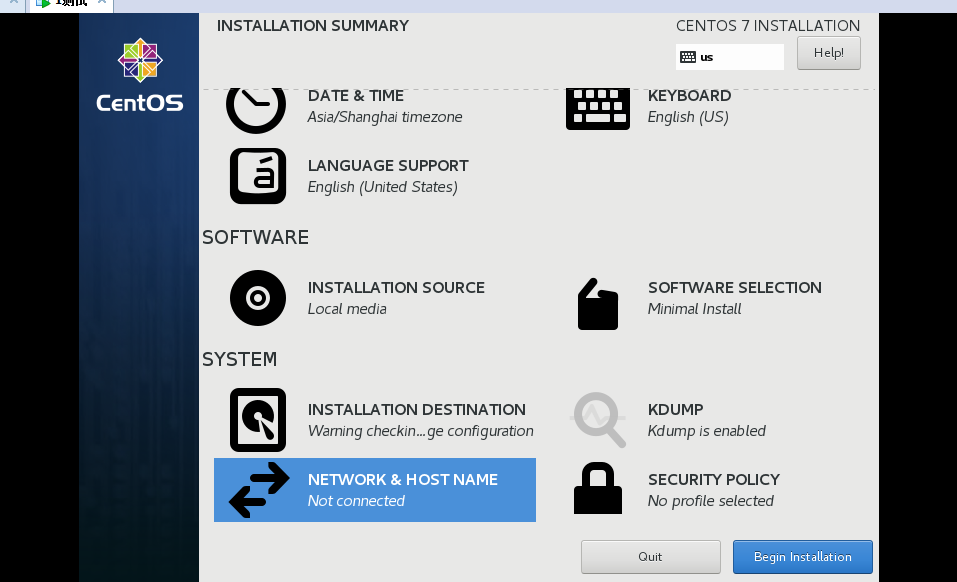The image size is (957, 582).
Task: Click Begin Installation button
Action: pyautogui.click(x=803, y=556)
